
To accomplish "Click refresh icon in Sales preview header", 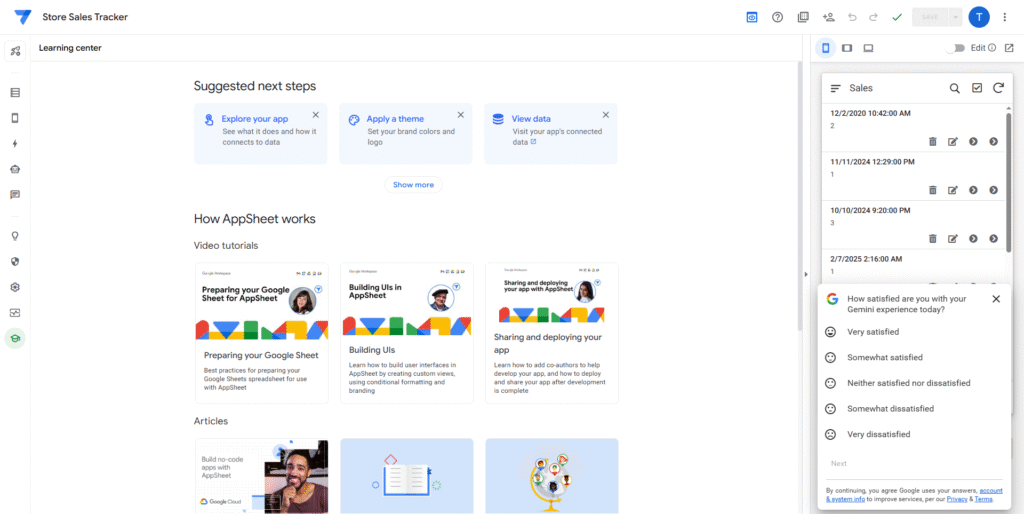I will (998, 88).
